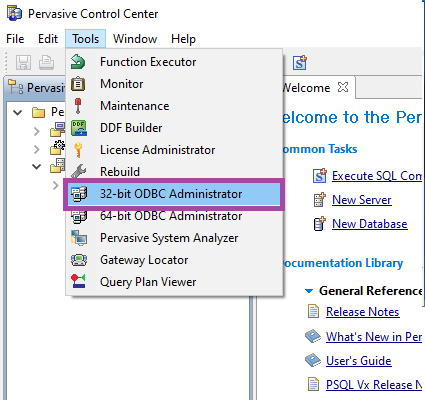Open the Window menu

click(x=135, y=39)
